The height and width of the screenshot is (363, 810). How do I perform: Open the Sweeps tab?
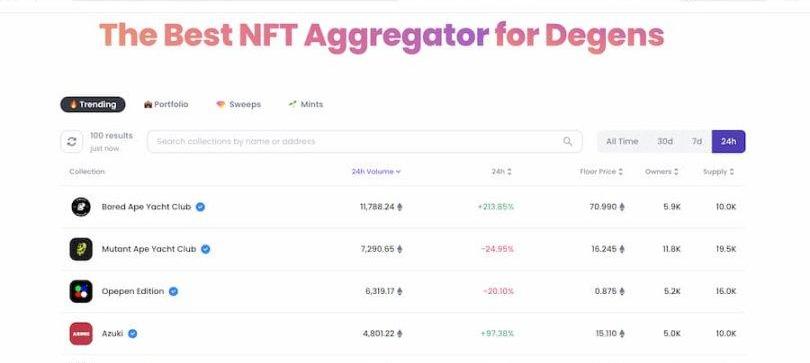pos(238,104)
